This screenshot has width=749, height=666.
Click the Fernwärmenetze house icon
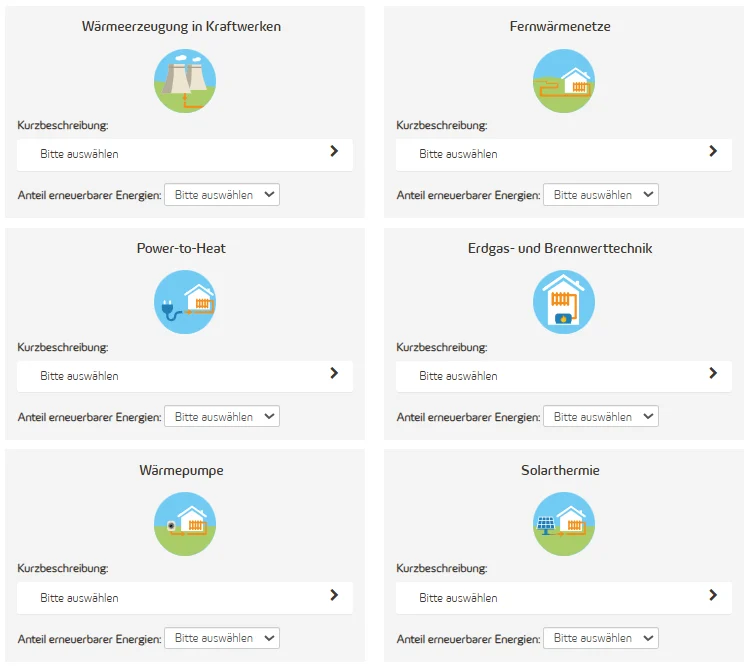[x=563, y=80]
